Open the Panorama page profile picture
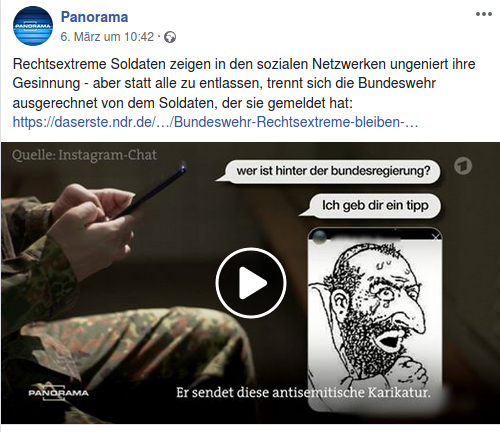 point(33,26)
